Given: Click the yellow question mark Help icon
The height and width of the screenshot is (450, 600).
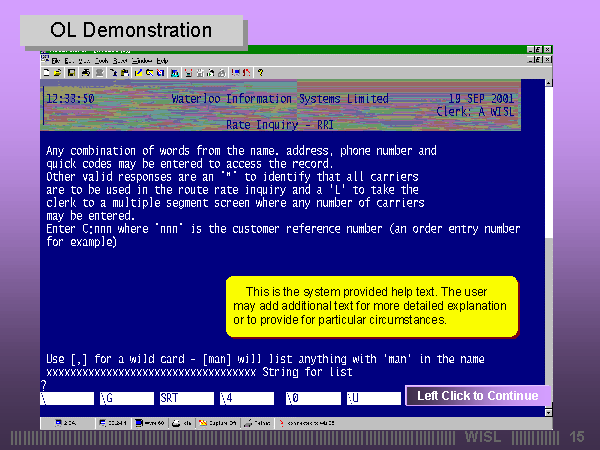Looking at the screenshot, I should pyautogui.click(x=260, y=72).
